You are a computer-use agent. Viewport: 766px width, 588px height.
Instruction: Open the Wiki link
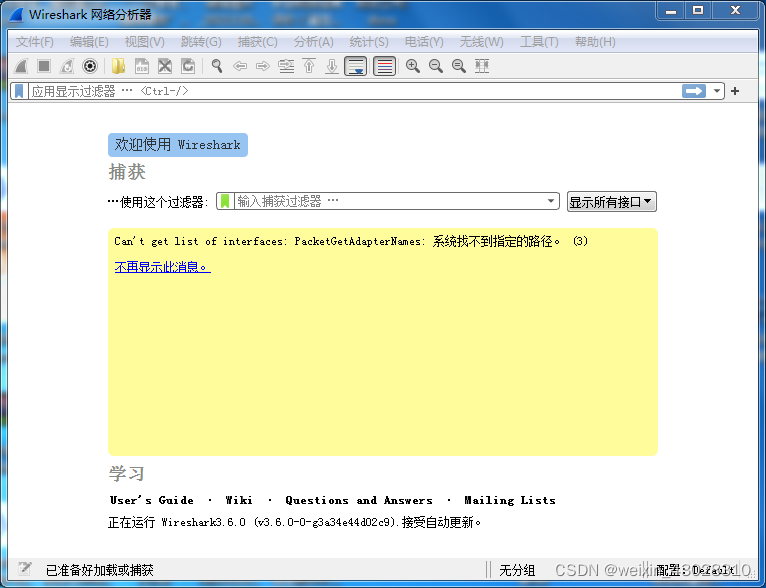click(x=239, y=500)
